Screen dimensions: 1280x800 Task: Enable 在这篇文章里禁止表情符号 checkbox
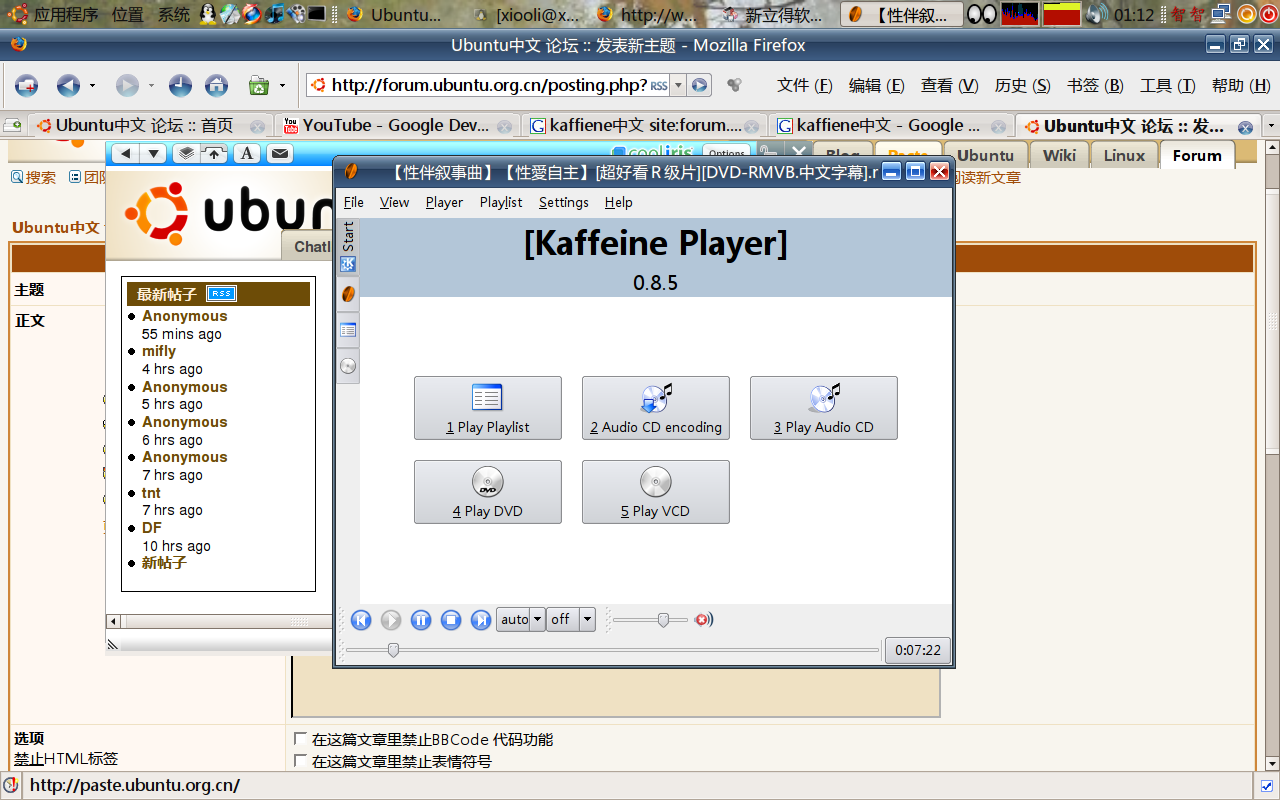300,762
